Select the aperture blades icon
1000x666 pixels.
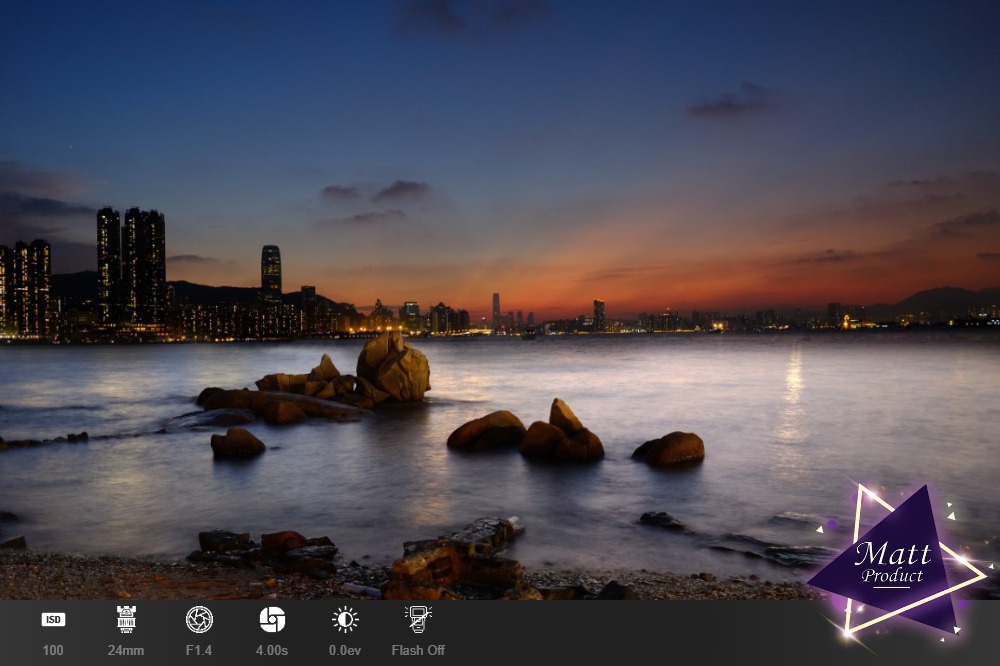click(x=199, y=619)
